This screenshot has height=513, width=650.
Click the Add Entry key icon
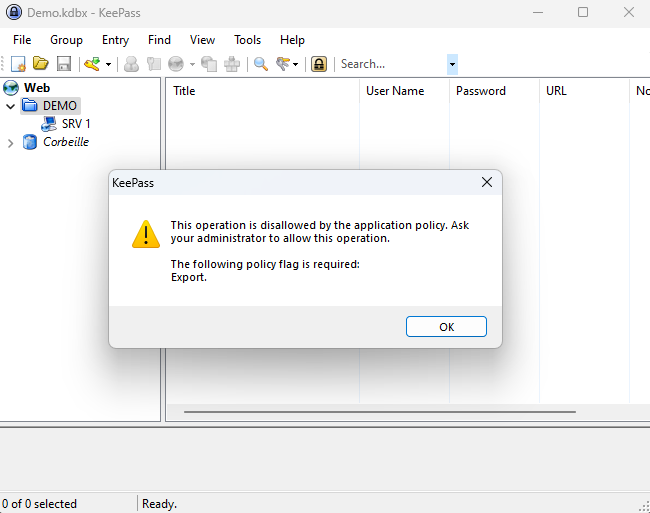(92, 64)
